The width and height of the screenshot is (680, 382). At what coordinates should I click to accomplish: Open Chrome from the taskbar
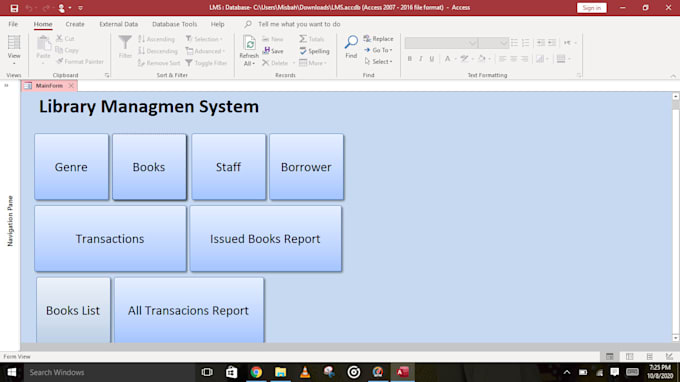(256, 372)
